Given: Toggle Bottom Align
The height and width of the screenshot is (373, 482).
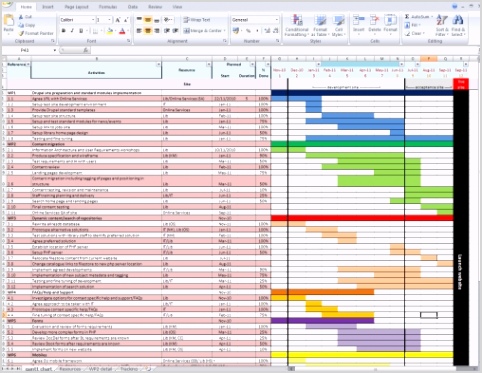Looking at the screenshot, I should pyautogui.click(x=156, y=20).
